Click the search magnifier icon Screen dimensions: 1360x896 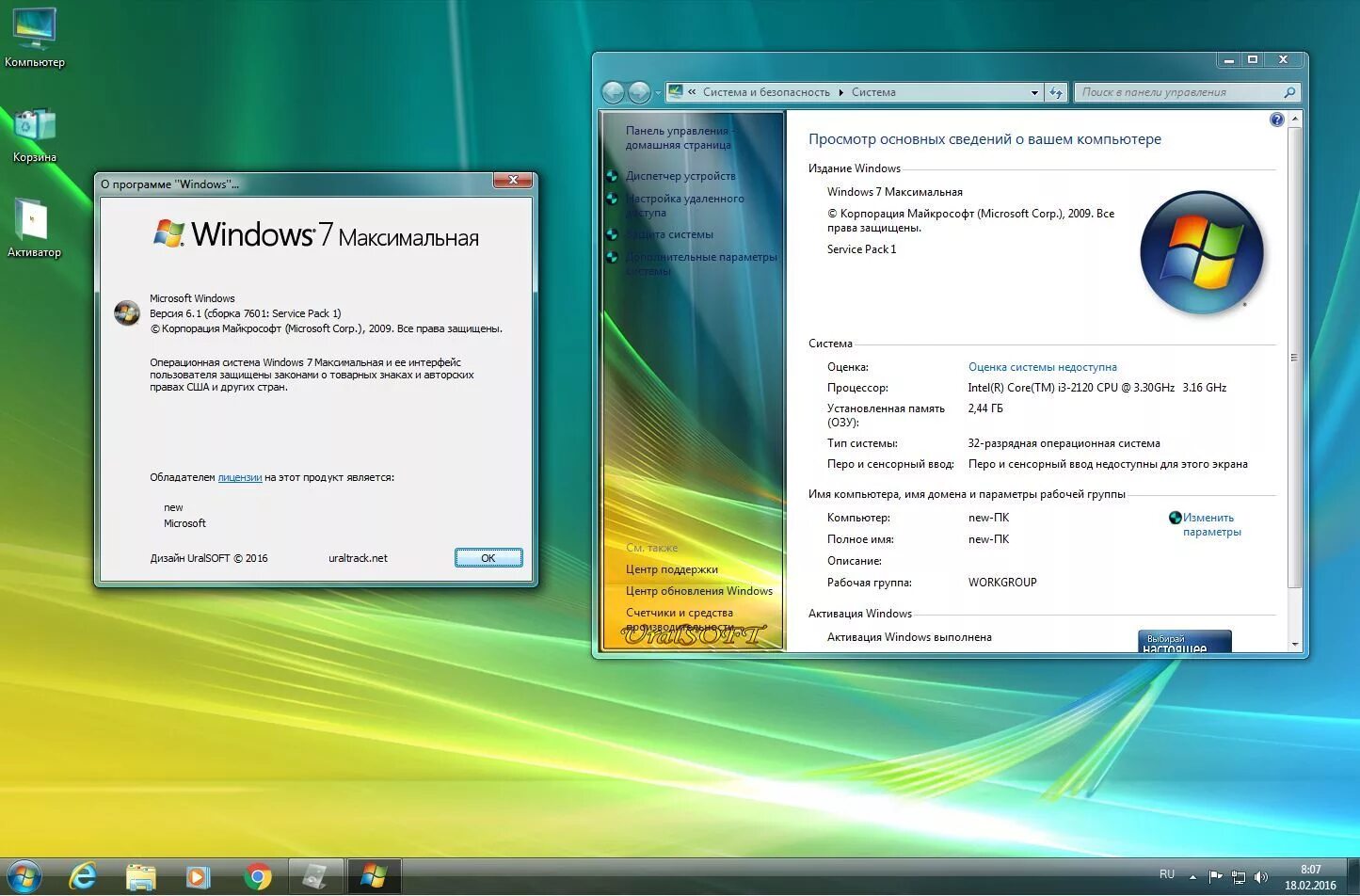pyautogui.click(x=1289, y=92)
